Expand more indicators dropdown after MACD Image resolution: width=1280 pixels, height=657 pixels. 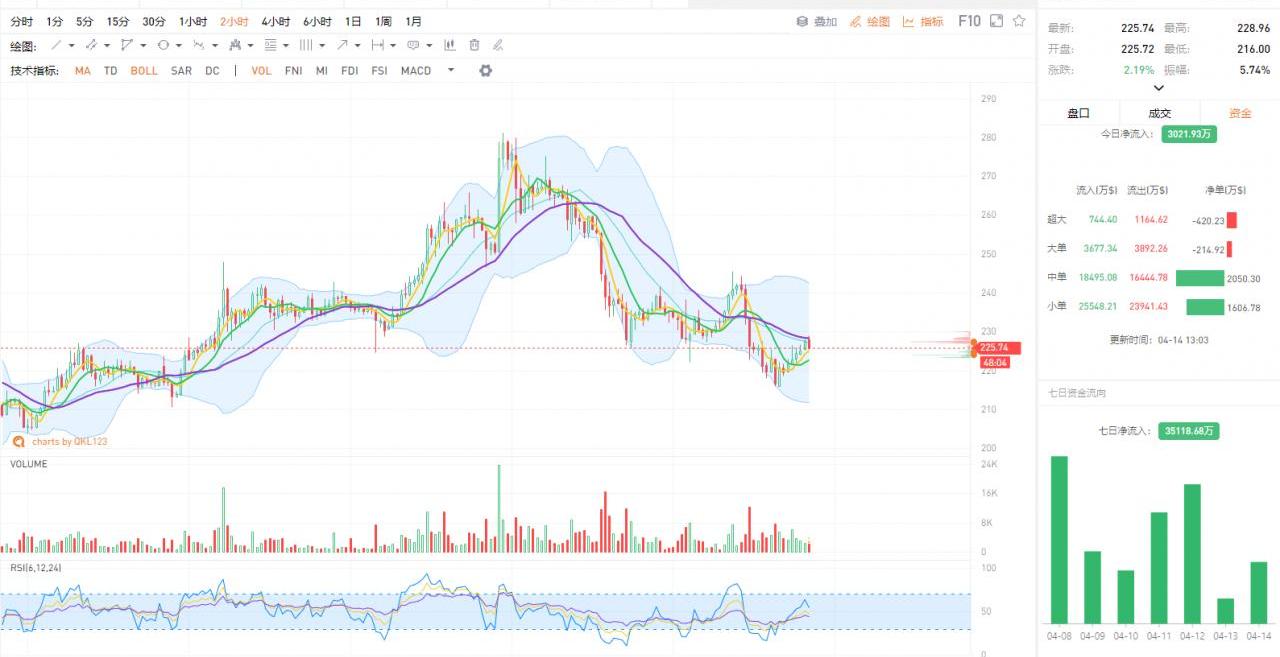[x=451, y=70]
